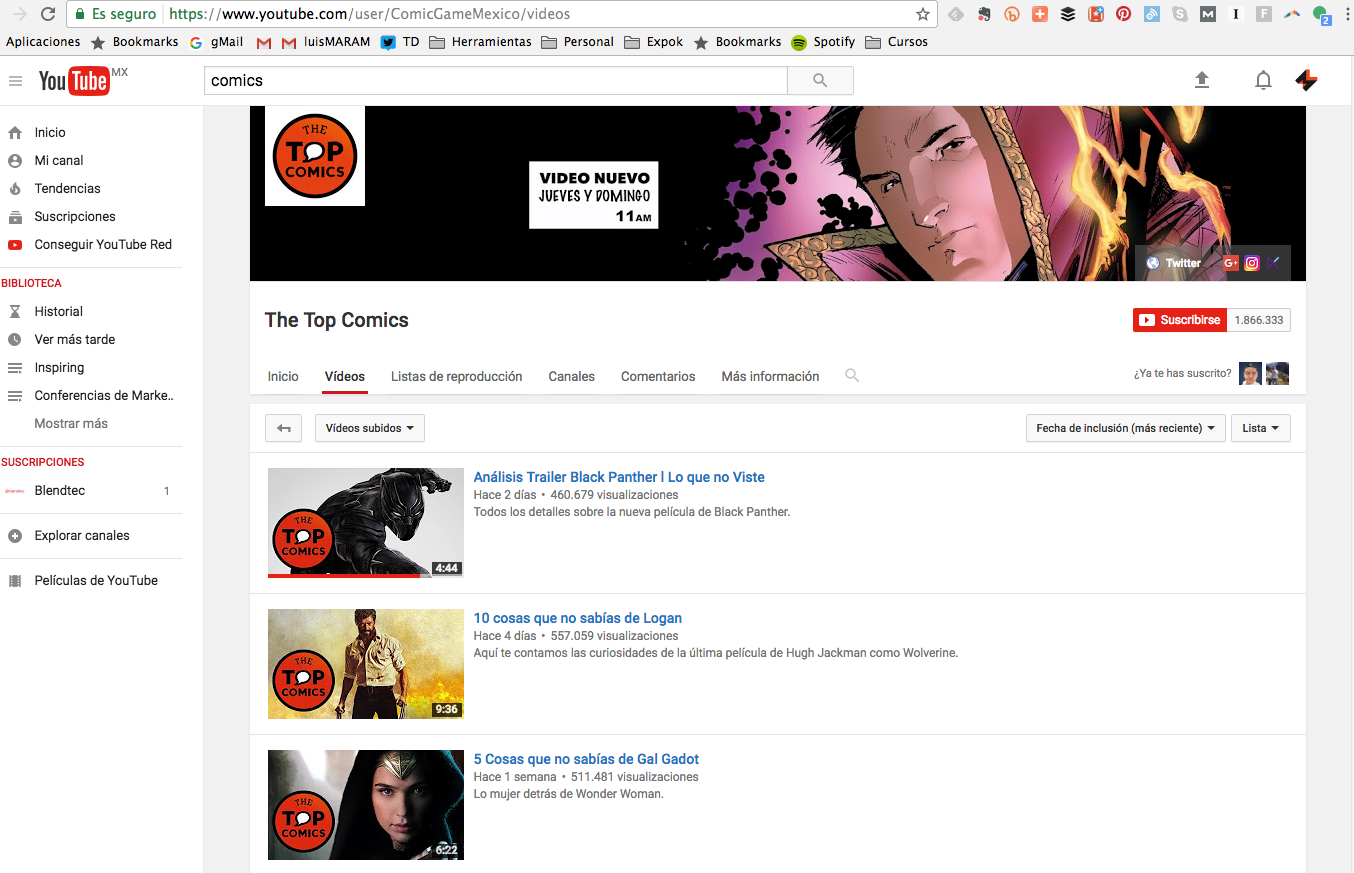Bookmark page with the star icon

(x=922, y=14)
